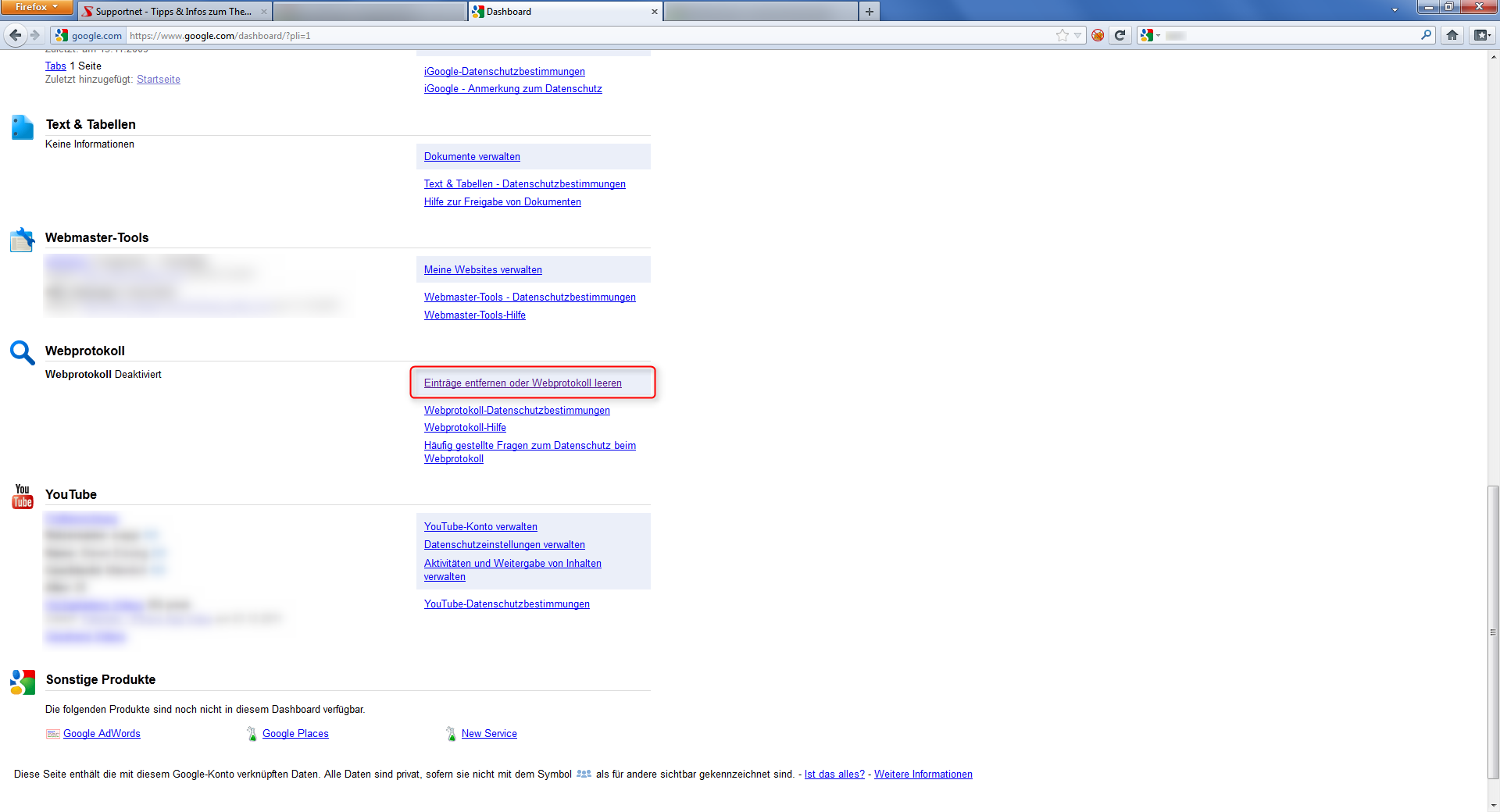Click the Webmaster-Tools icon

point(21,240)
